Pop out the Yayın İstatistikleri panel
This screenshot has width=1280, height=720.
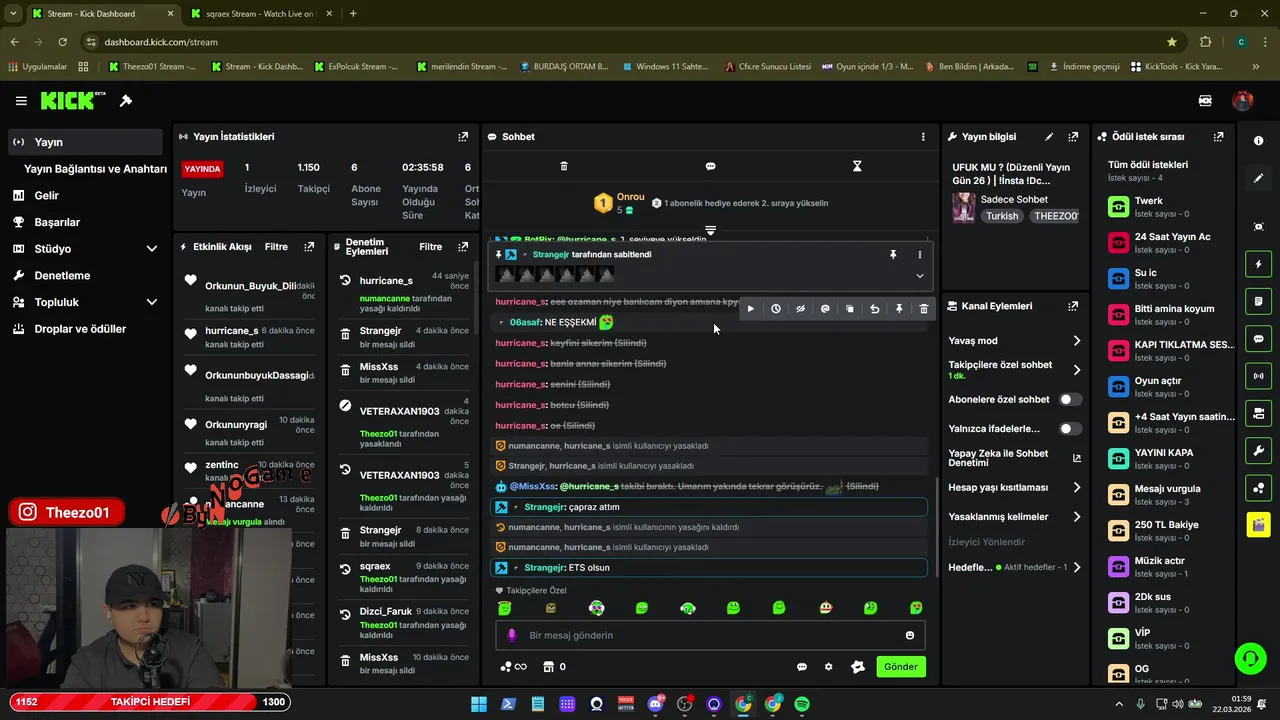463,137
